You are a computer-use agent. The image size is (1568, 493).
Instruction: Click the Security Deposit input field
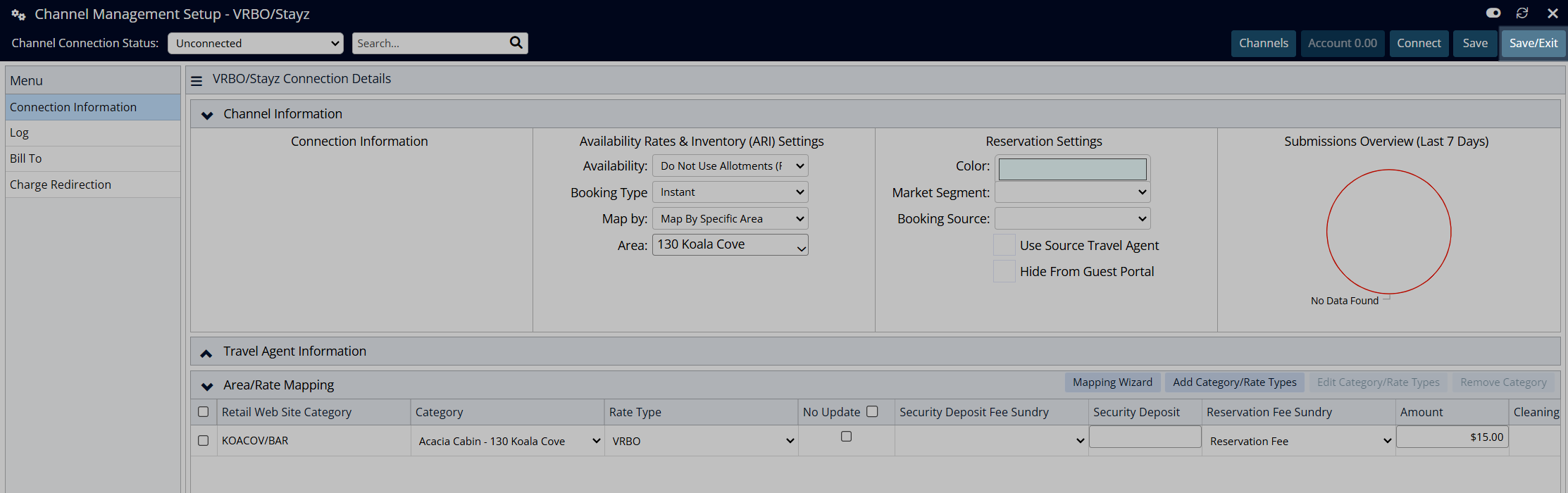[1145, 437]
